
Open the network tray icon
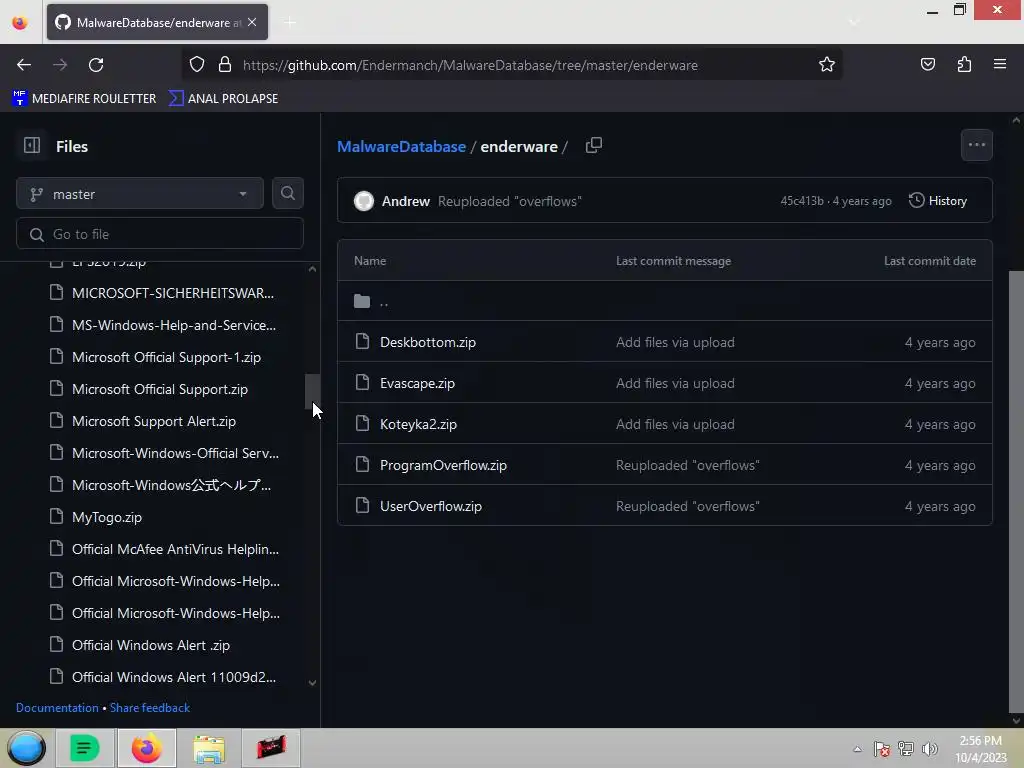905,749
